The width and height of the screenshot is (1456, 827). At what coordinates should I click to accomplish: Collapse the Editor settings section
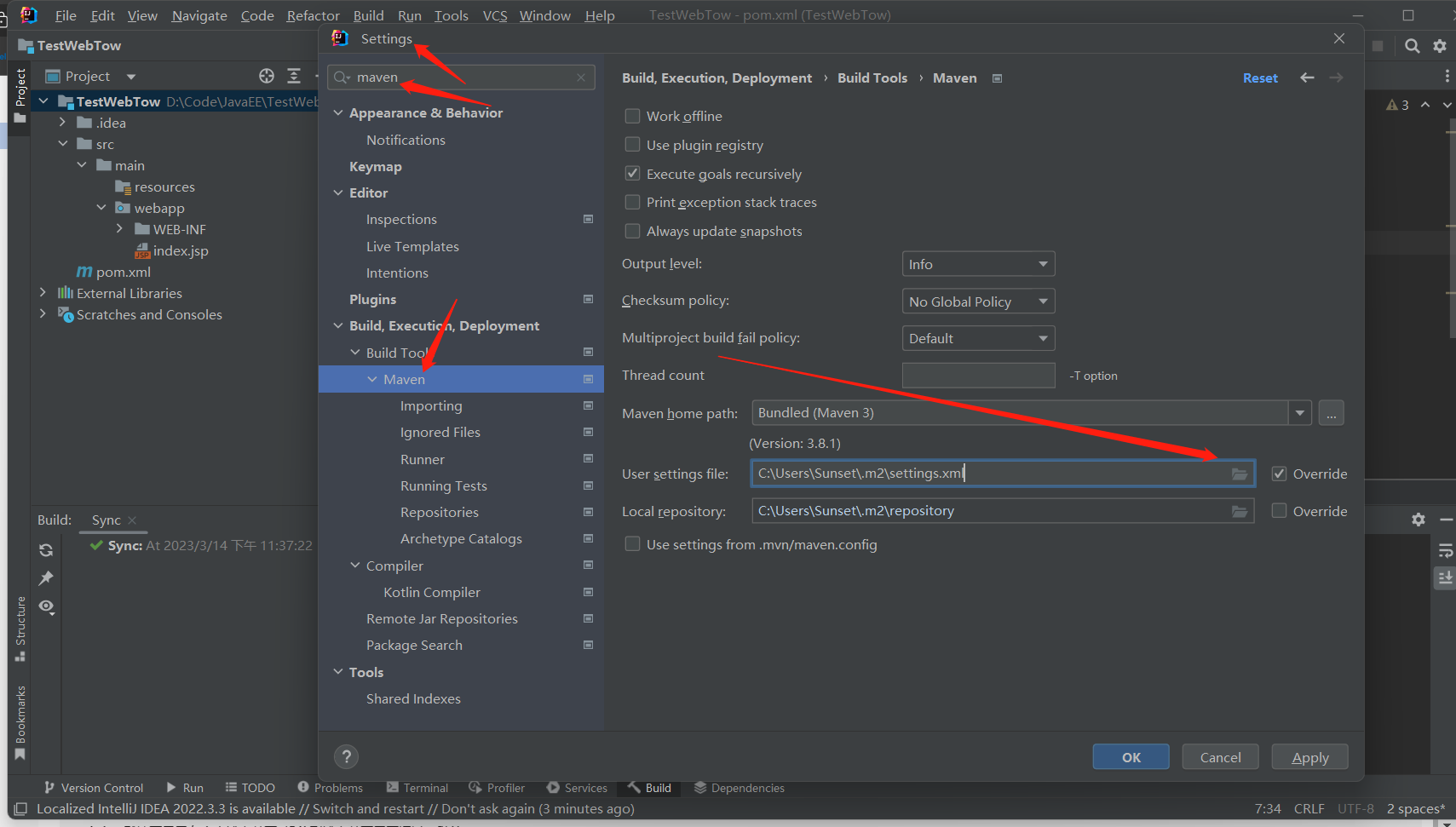[x=338, y=192]
